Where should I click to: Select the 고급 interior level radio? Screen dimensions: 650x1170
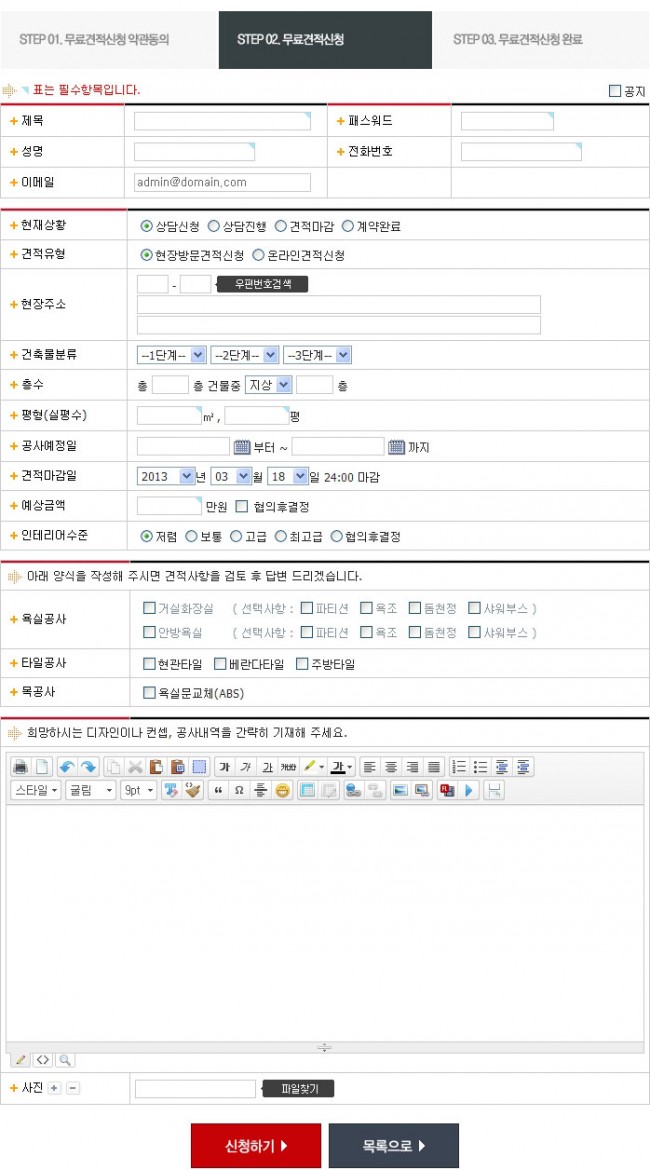pos(237,536)
